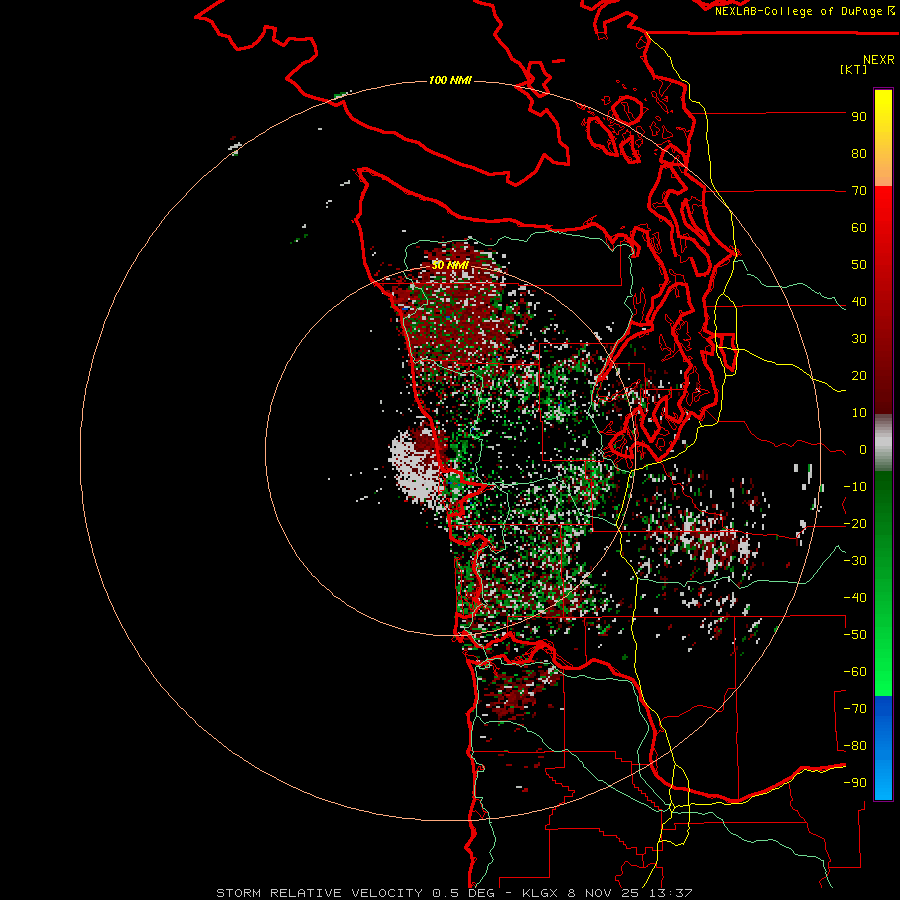The width and height of the screenshot is (900, 900).
Task: Click the 30 value on velocity scale
Action: [x=859, y=339]
